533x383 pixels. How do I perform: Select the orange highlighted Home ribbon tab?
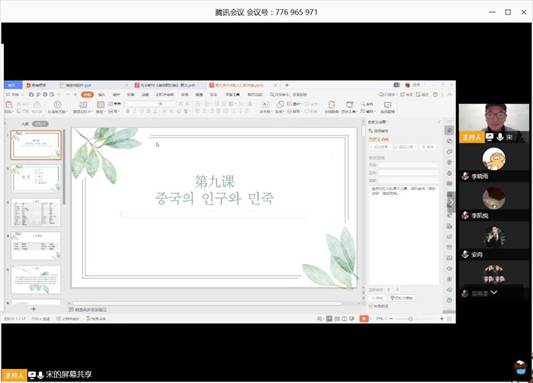[87, 94]
